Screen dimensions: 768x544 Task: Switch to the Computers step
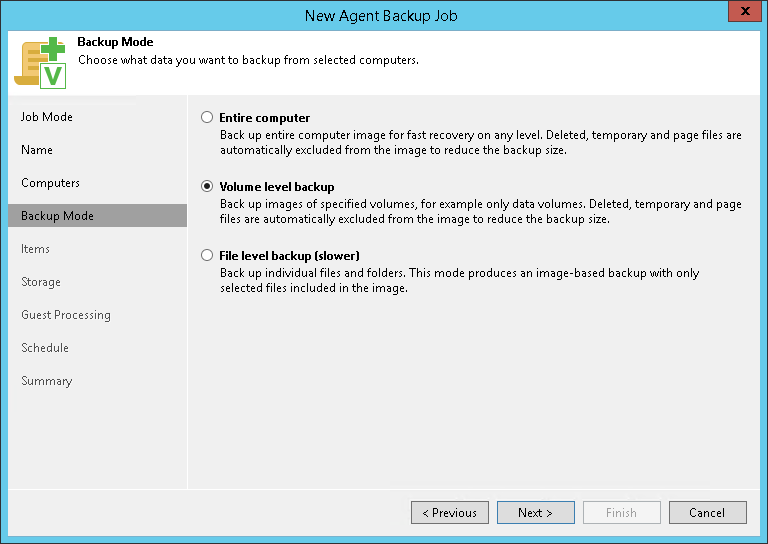pos(50,183)
